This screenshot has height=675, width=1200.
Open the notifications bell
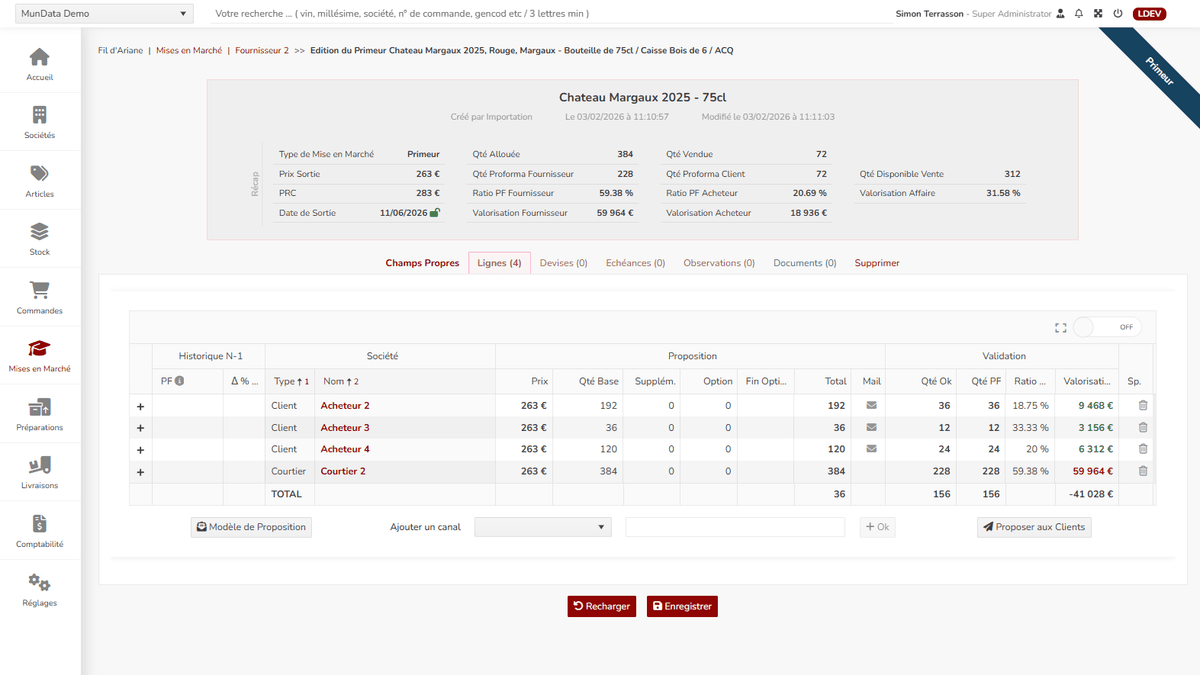(x=1079, y=14)
